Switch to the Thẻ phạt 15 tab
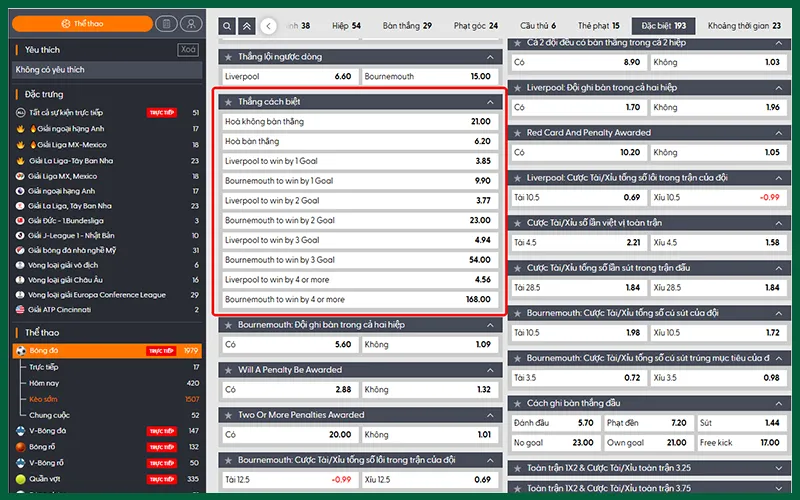 [x=598, y=26]
